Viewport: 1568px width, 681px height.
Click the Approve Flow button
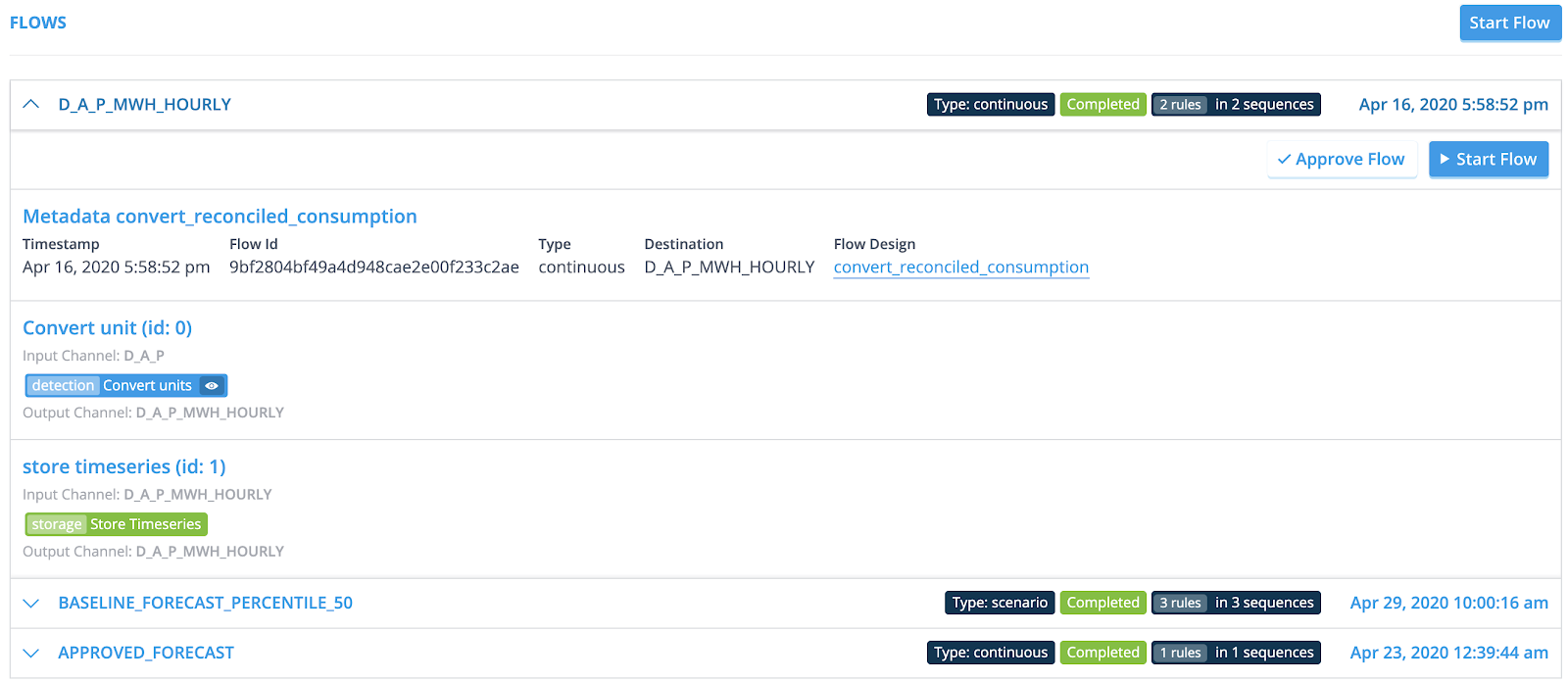click(1341, 159)
